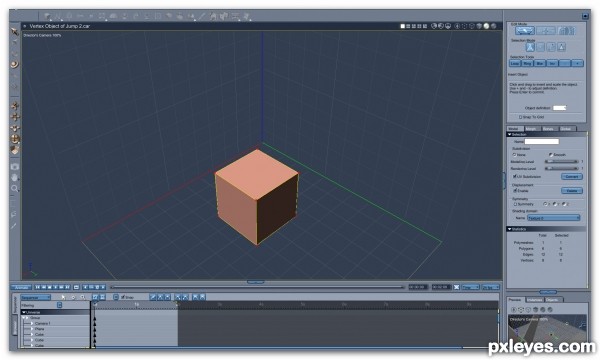The image size is (600, 360).
Task: Click the Loop selection tool
Action: tap(515, 64)
